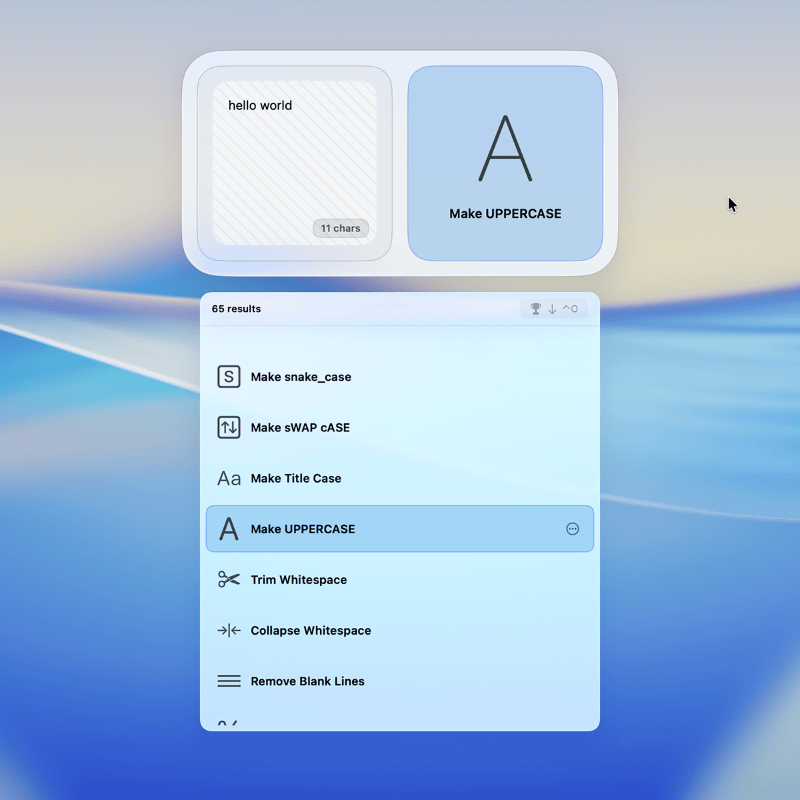Click the 65 results count text
This screenshot has width=800, height=800.
[236, 309]
